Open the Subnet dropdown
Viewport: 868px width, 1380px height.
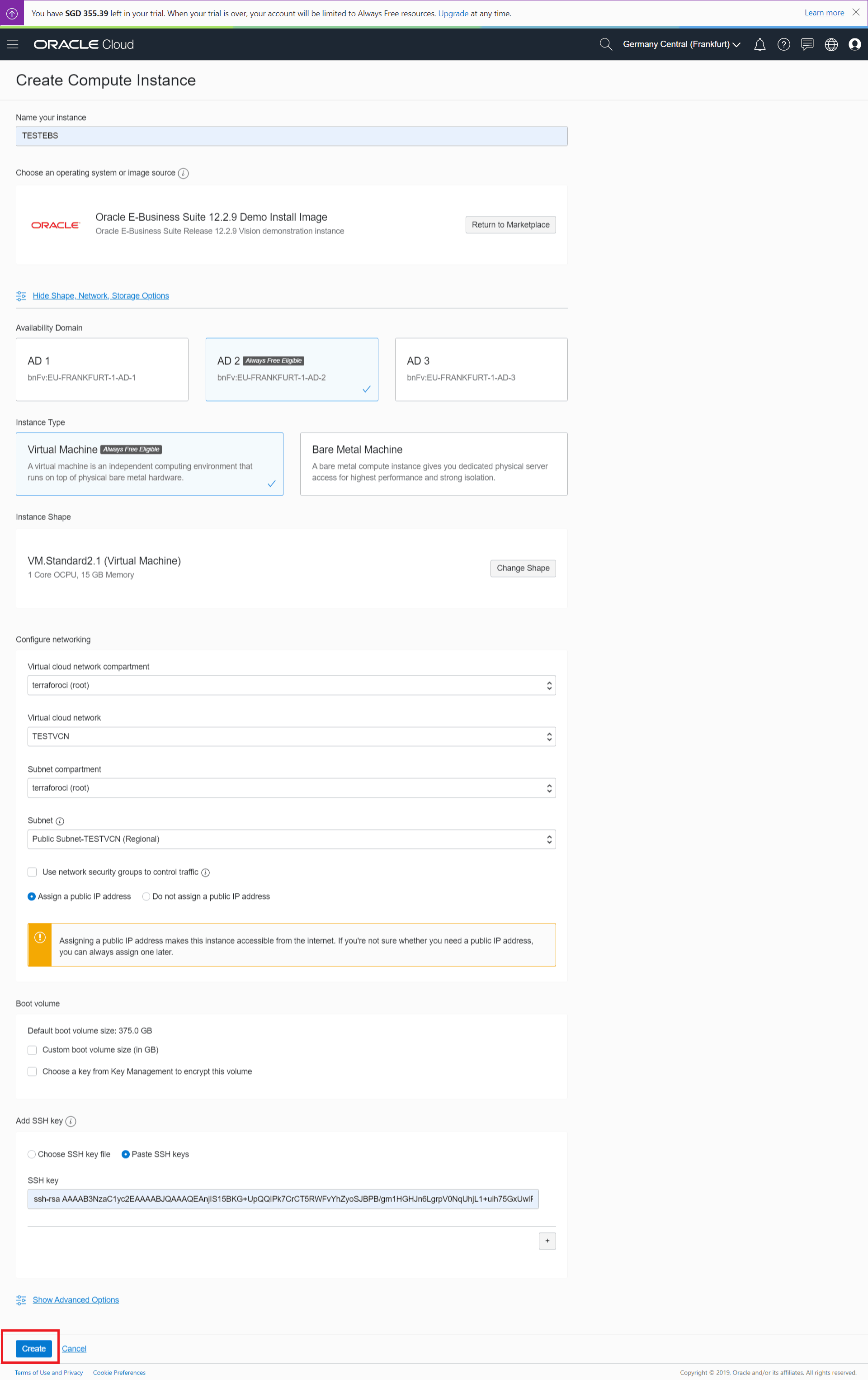click(292, 839)
